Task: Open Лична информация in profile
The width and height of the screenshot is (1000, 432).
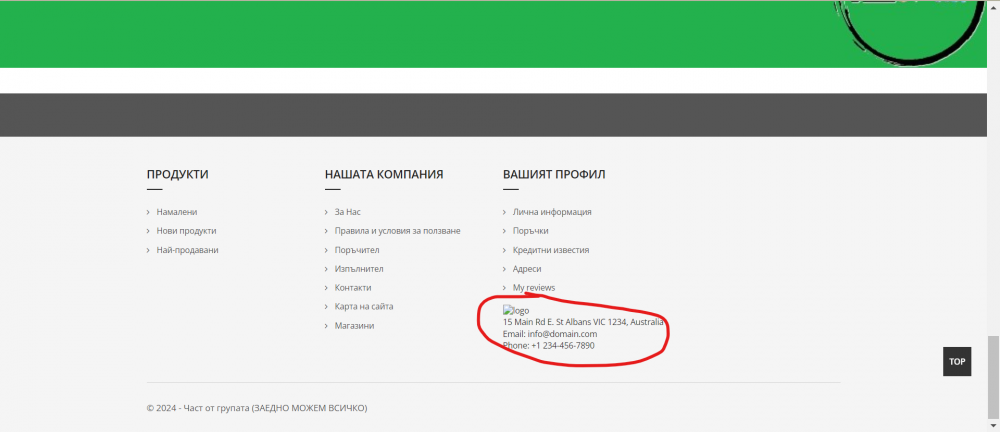Action: point(552,212)
